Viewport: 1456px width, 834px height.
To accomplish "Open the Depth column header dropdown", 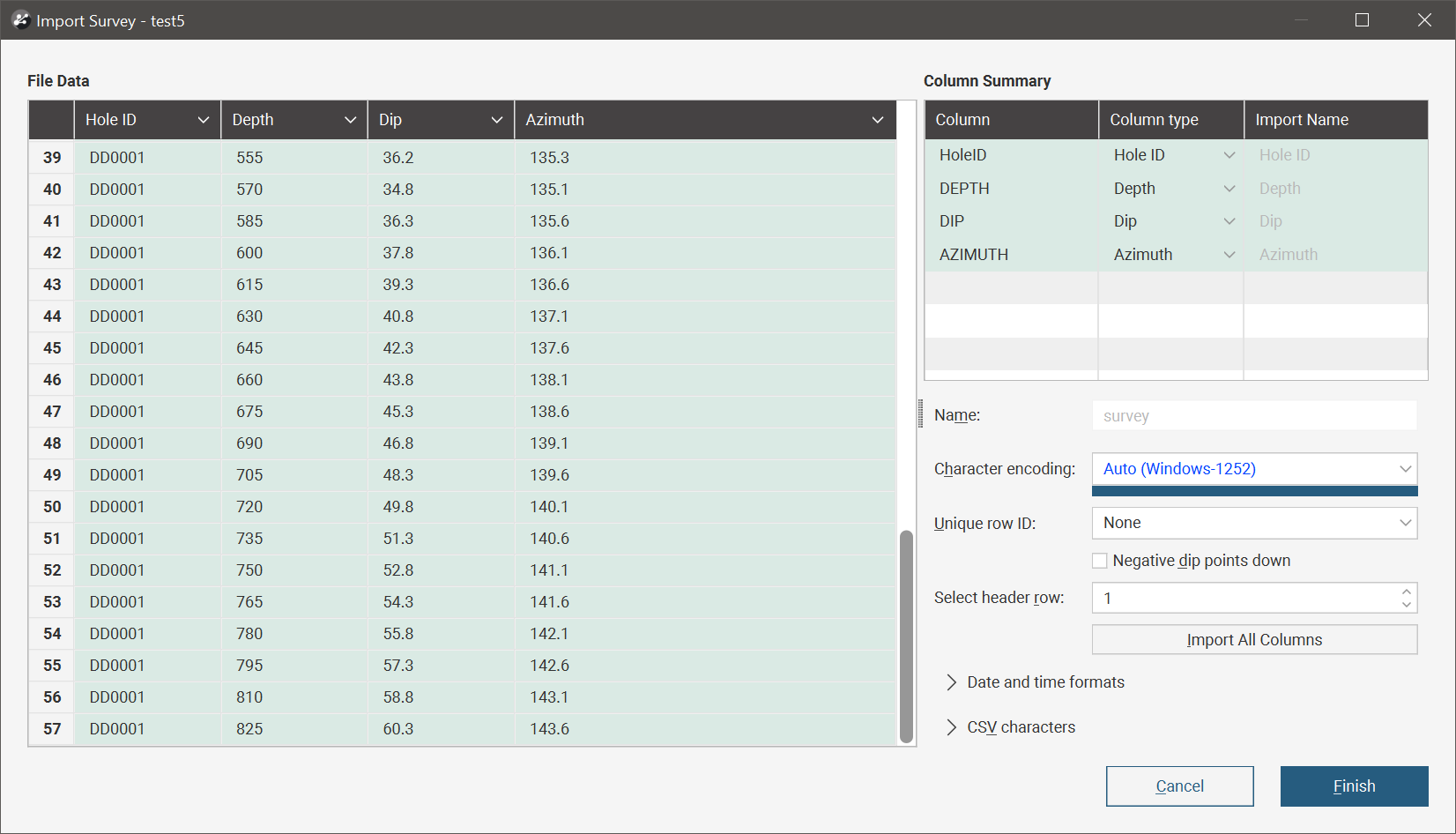I will [x=350, y=120].
